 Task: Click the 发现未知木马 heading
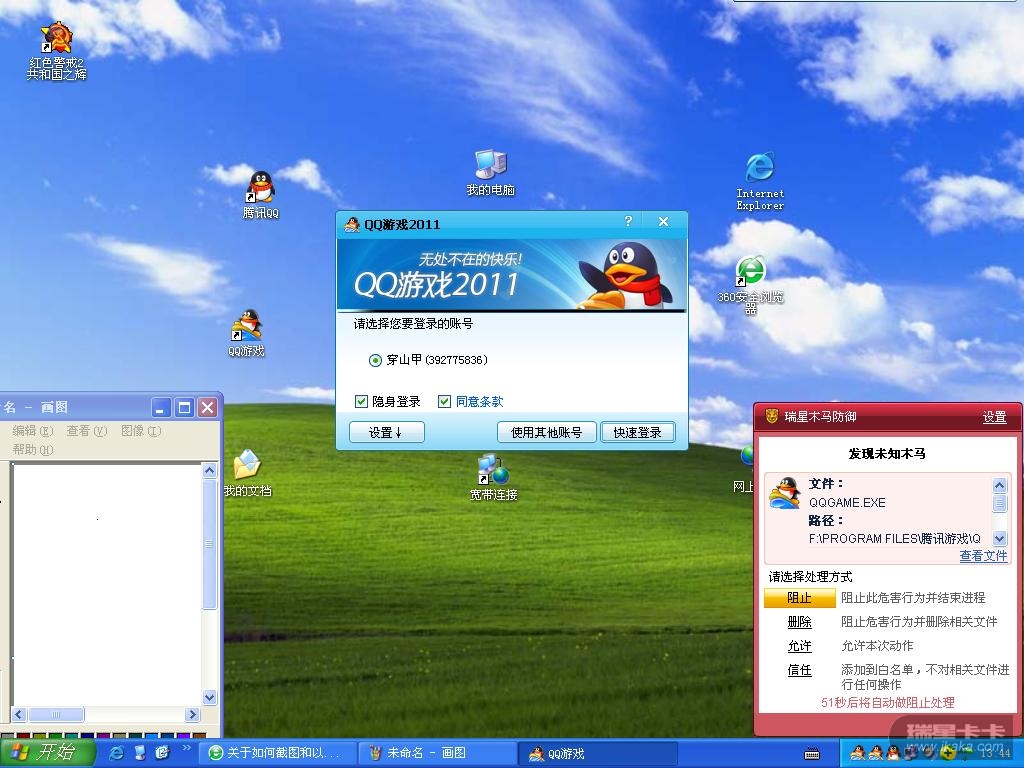click(886, 453)
